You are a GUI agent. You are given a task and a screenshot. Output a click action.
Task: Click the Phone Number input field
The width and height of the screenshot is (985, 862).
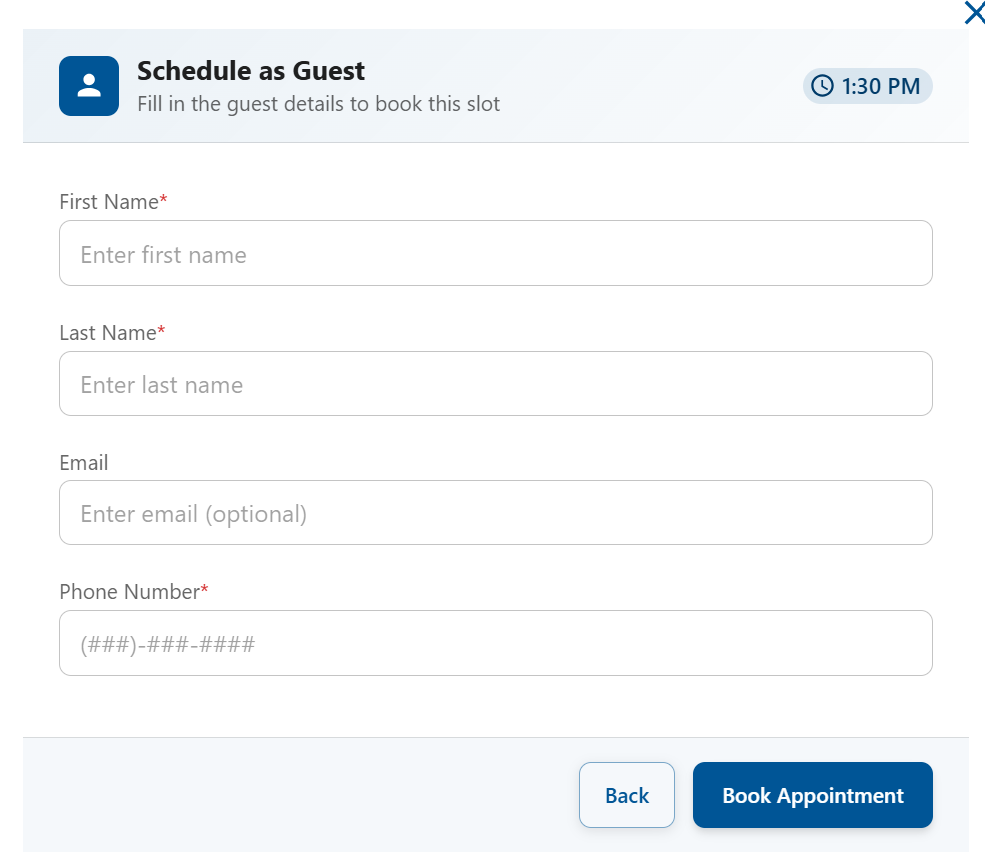pyautogui.click(x=496, y=643)
